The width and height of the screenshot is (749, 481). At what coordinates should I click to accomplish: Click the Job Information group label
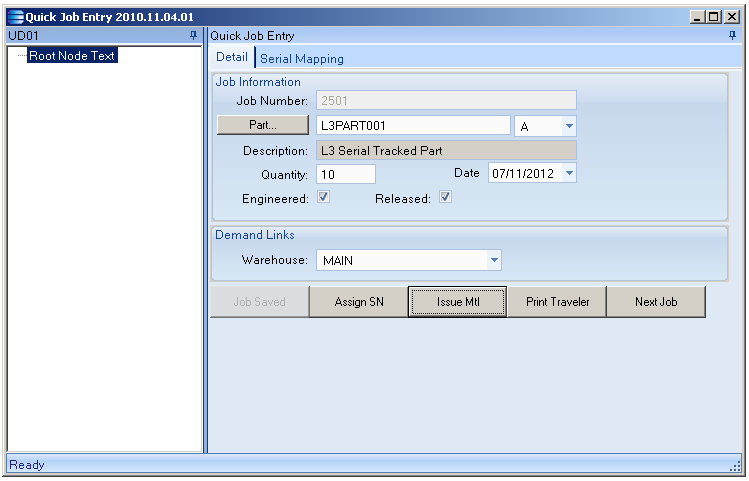coord(258,82)
